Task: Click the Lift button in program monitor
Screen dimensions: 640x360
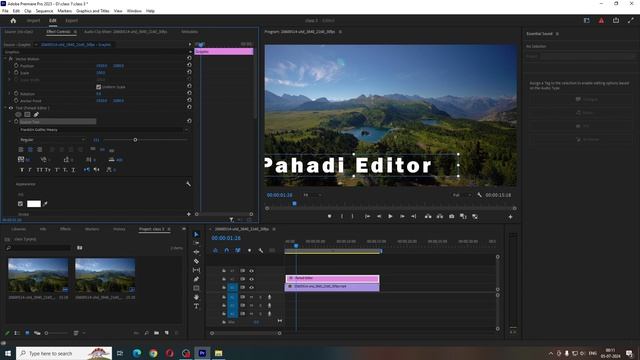Action: [428, 216]
